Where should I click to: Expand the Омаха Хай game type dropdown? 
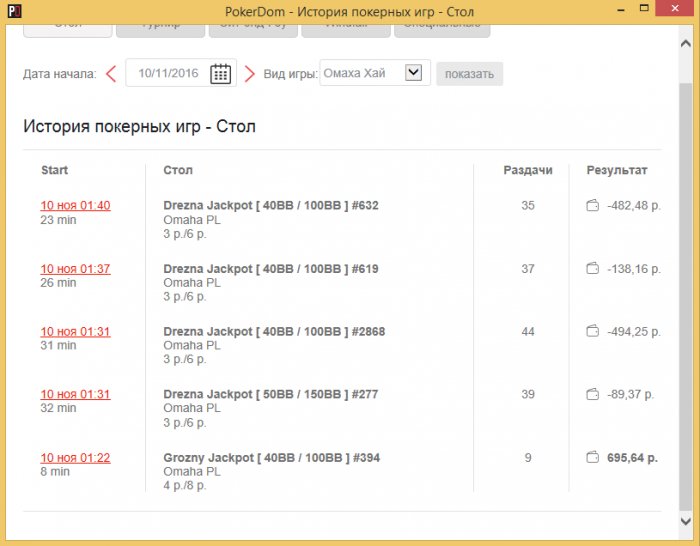[x=413, y=72]
